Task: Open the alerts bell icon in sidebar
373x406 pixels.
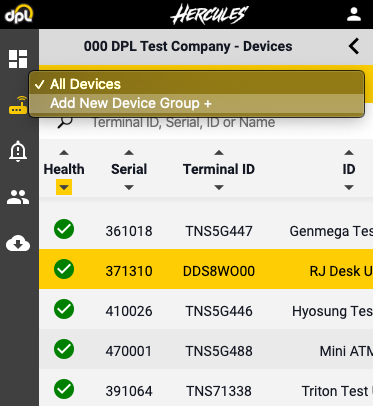Action: pos(18,151)
